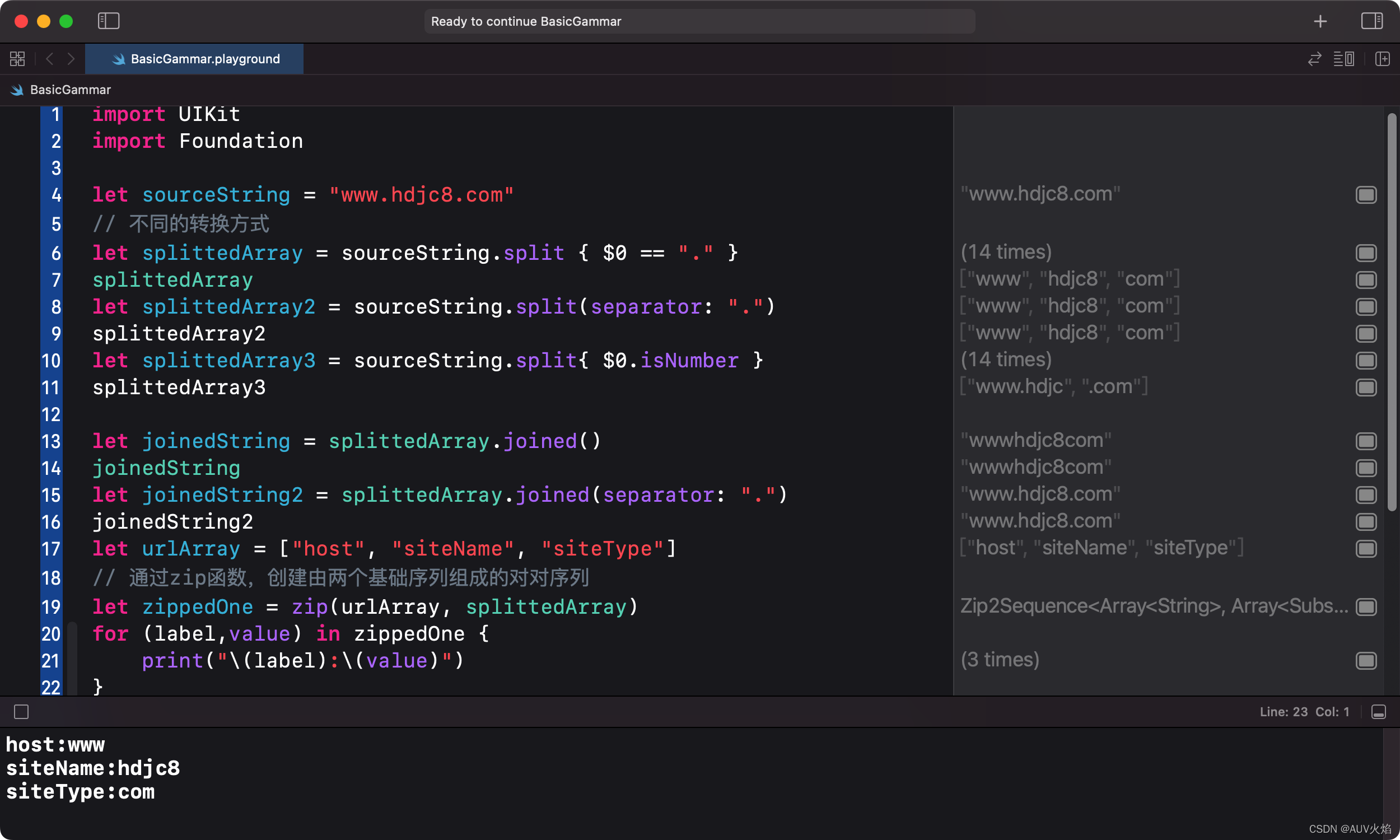Show result for the sourceString "www.hdjc8.com" line

coord(1366,195)
